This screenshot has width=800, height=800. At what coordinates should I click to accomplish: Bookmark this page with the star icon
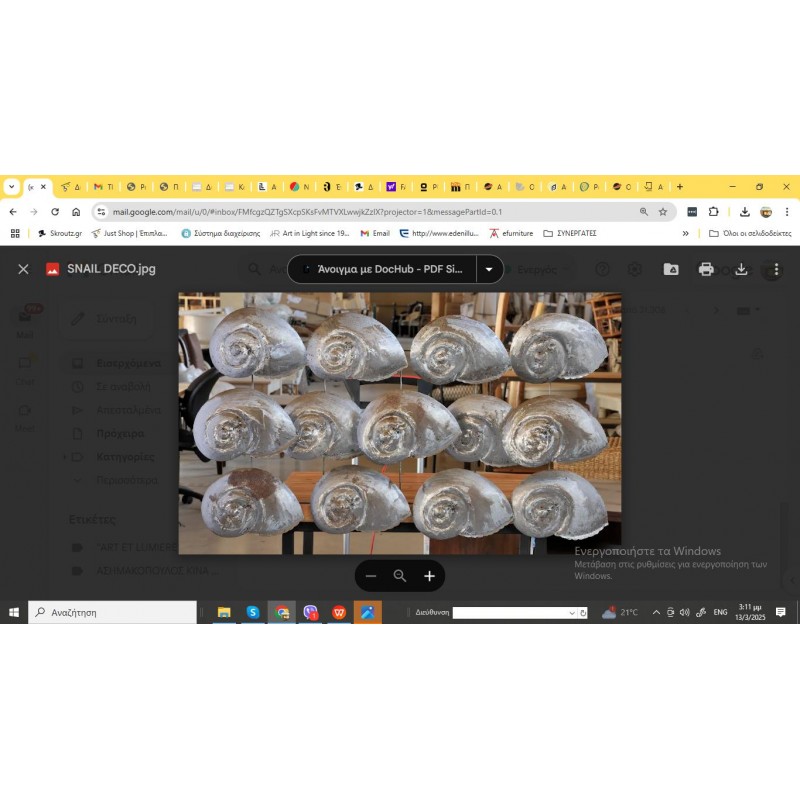point(663,212)
